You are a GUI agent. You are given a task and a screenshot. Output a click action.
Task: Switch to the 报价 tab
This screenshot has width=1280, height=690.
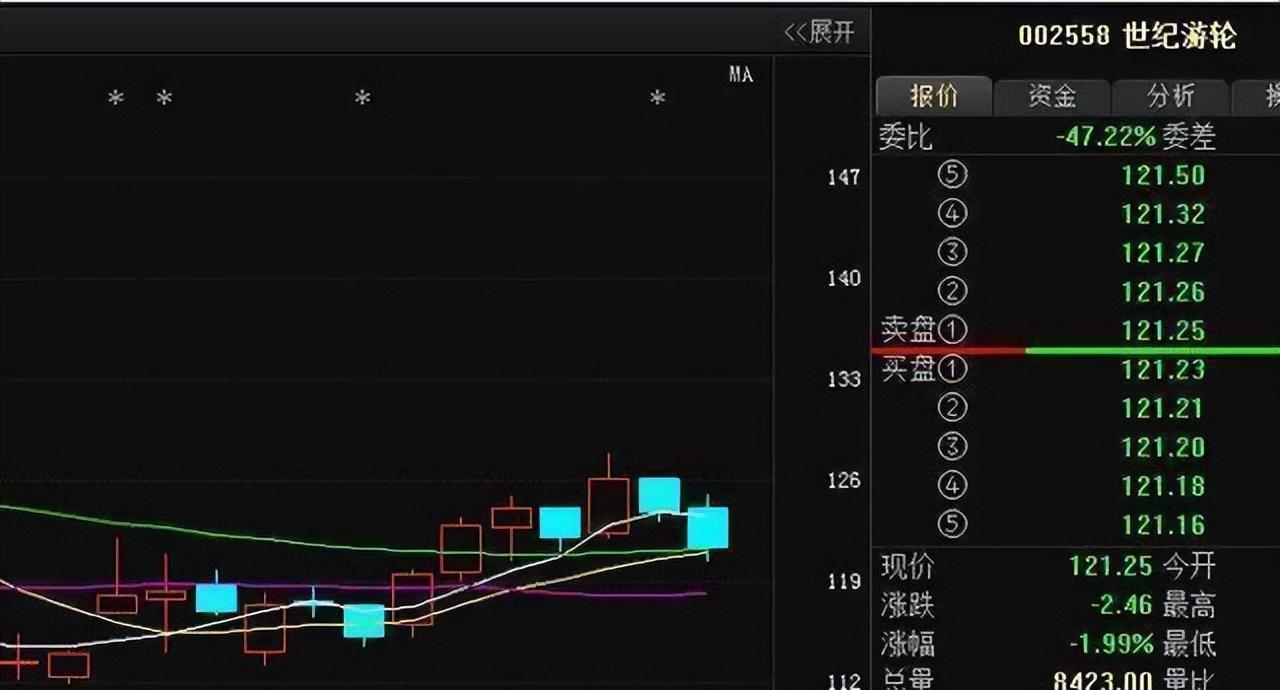pyautogui.click(x=933, y=96)
